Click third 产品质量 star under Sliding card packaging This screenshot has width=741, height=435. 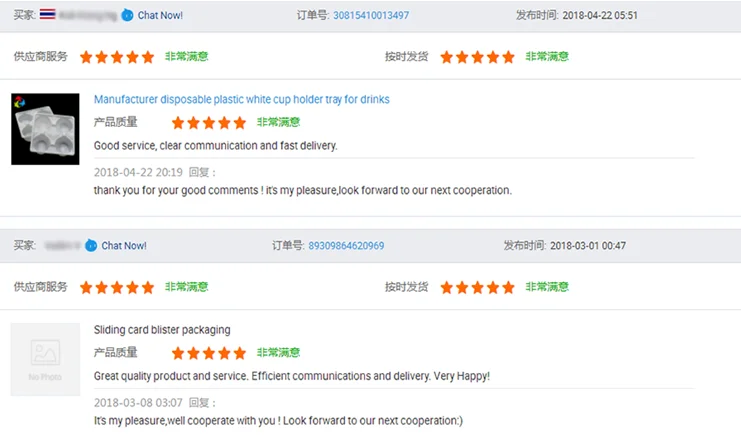(x=209, y=353)
